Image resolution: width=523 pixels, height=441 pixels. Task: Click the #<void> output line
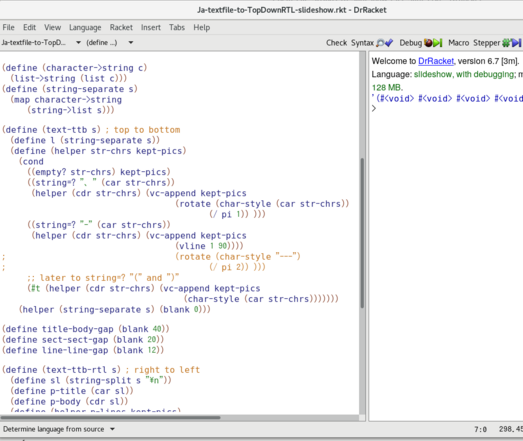tap(447, 98)
